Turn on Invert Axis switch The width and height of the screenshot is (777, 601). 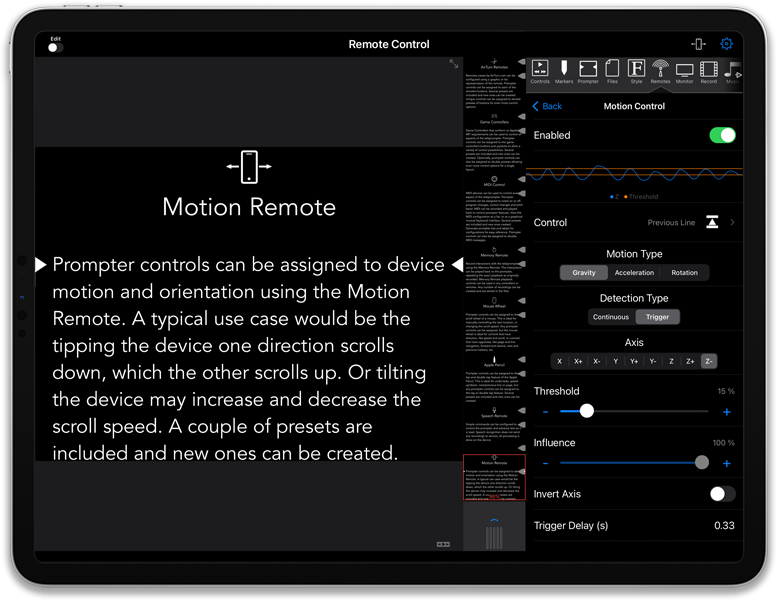[722, 493]
